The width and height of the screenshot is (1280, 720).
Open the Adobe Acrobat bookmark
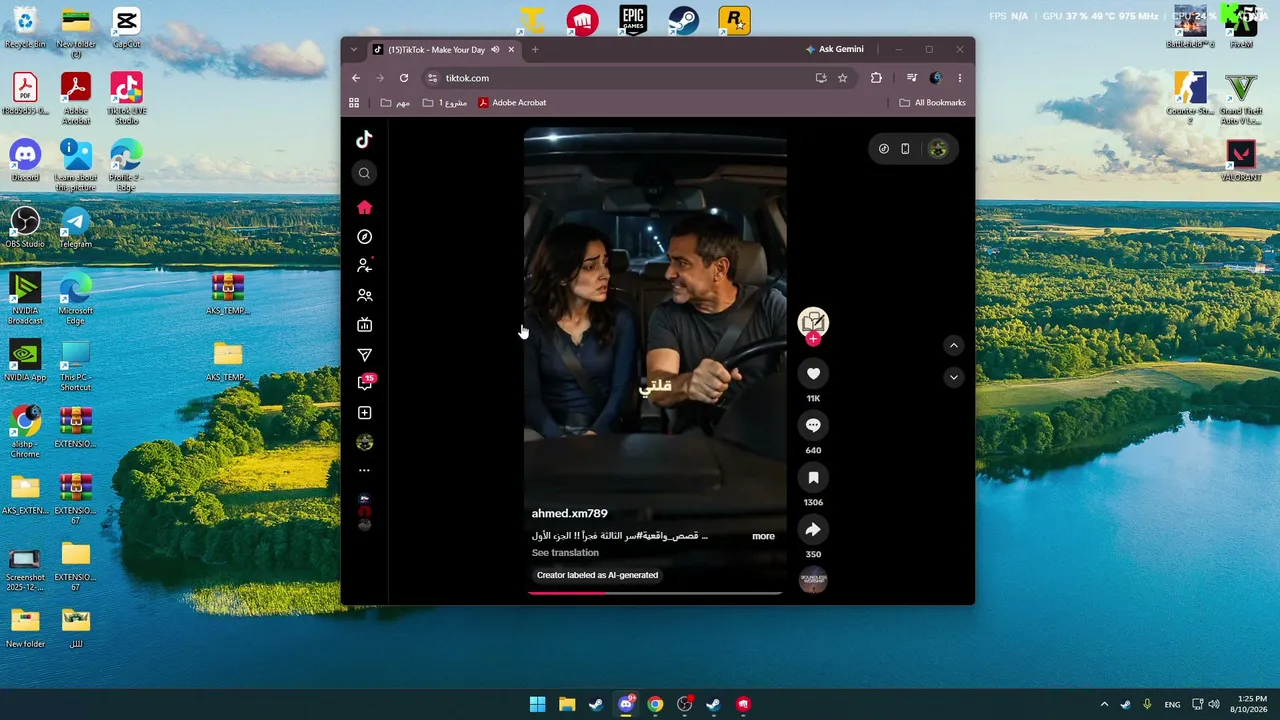pyautogui.click(x=512, y=103)
